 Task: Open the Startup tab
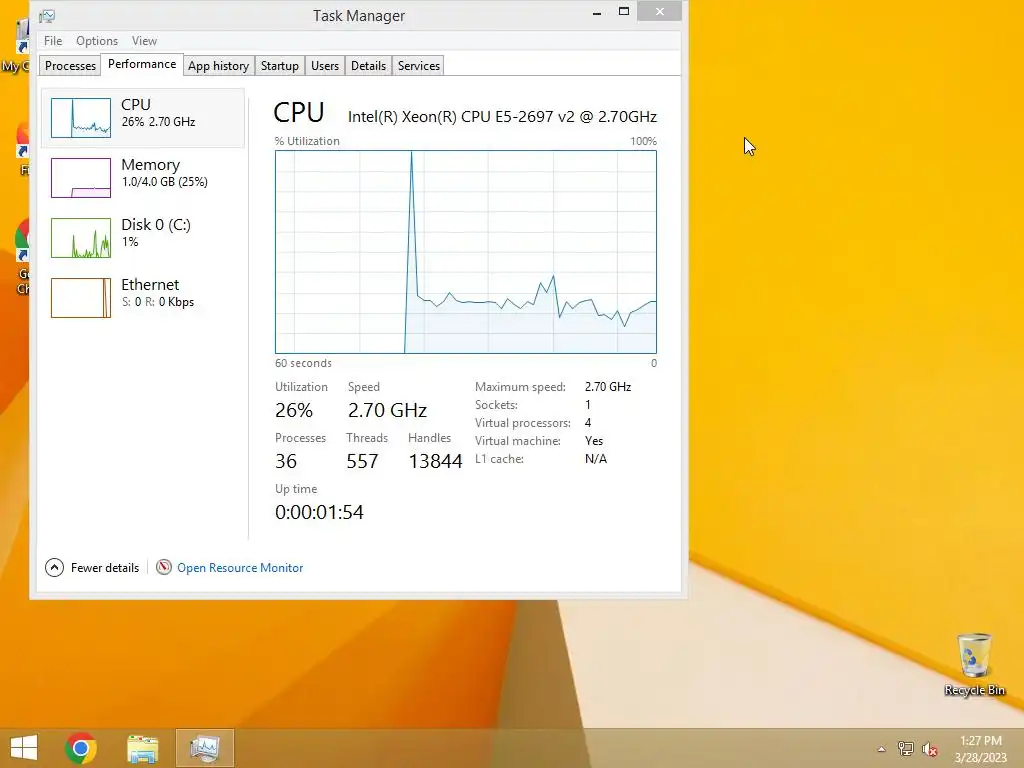point(280,66)
